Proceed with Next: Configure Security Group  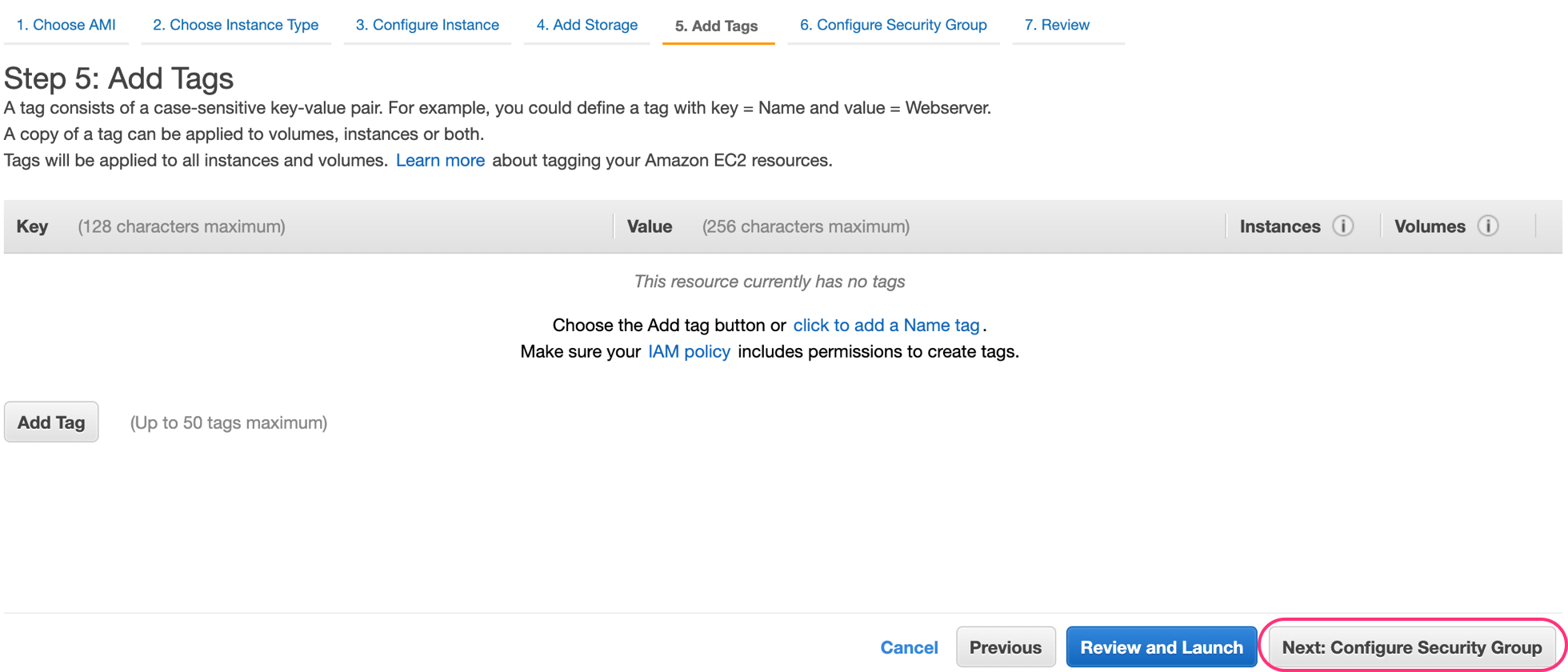[1411, 647]
